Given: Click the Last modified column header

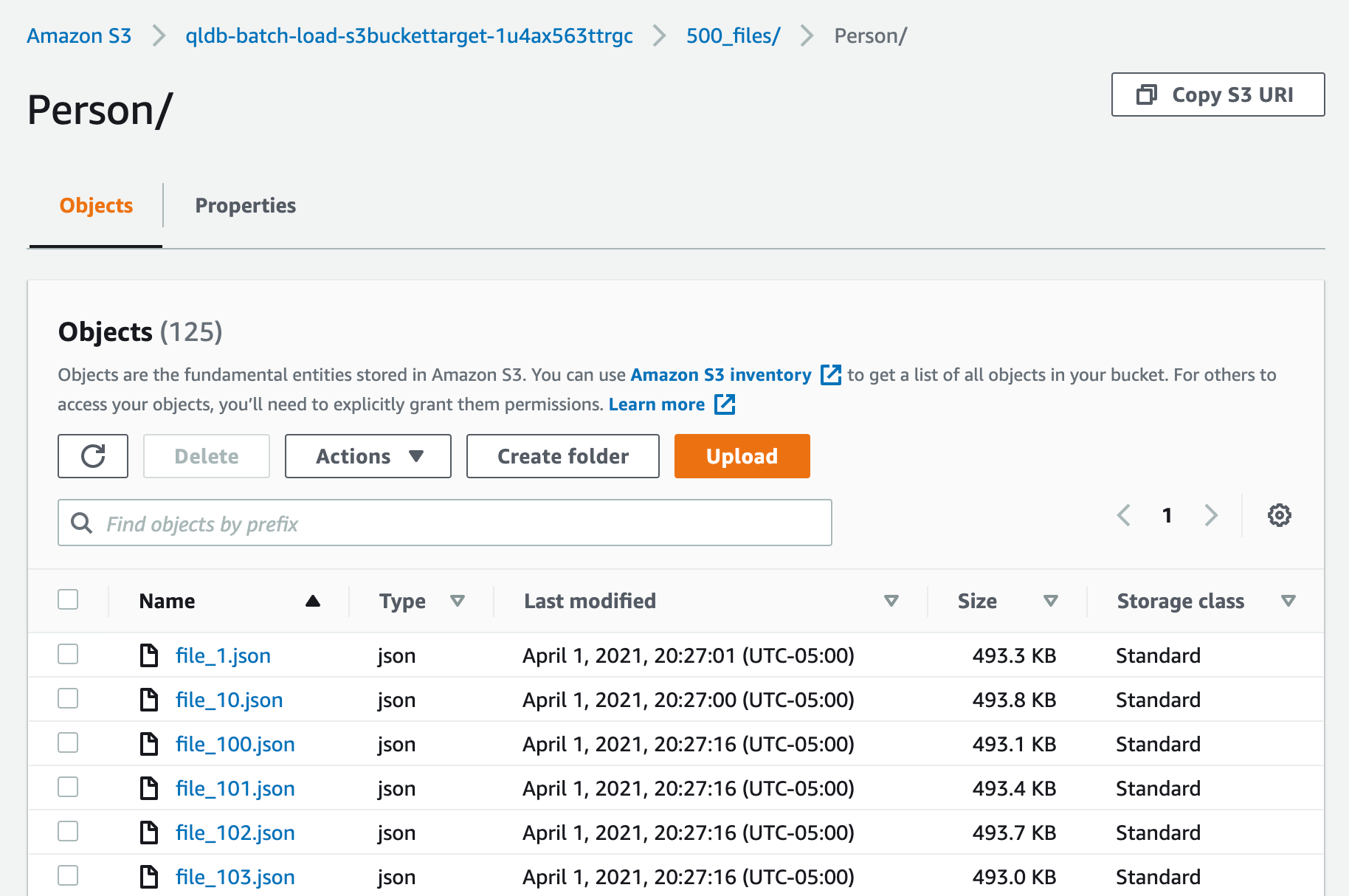Looking at the screenshot, I should pyautogui.click(x=590, y=601).
